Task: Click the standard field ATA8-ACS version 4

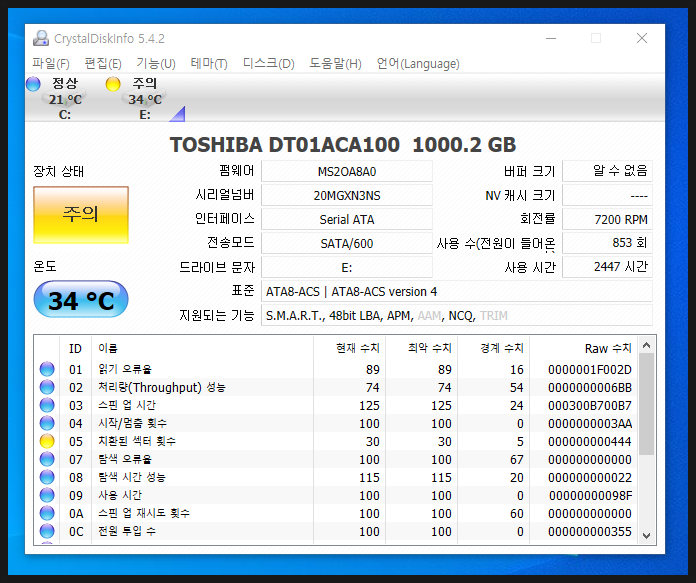Action: (457, 291)
